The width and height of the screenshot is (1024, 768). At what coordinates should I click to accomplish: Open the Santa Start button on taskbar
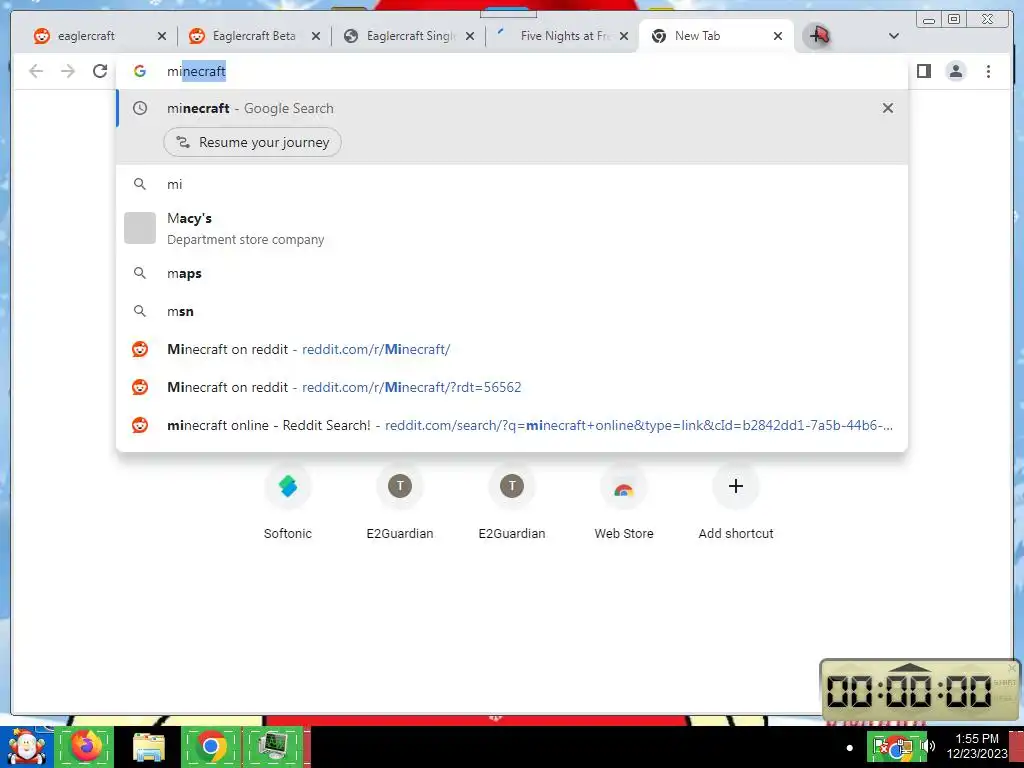point(27,747)
